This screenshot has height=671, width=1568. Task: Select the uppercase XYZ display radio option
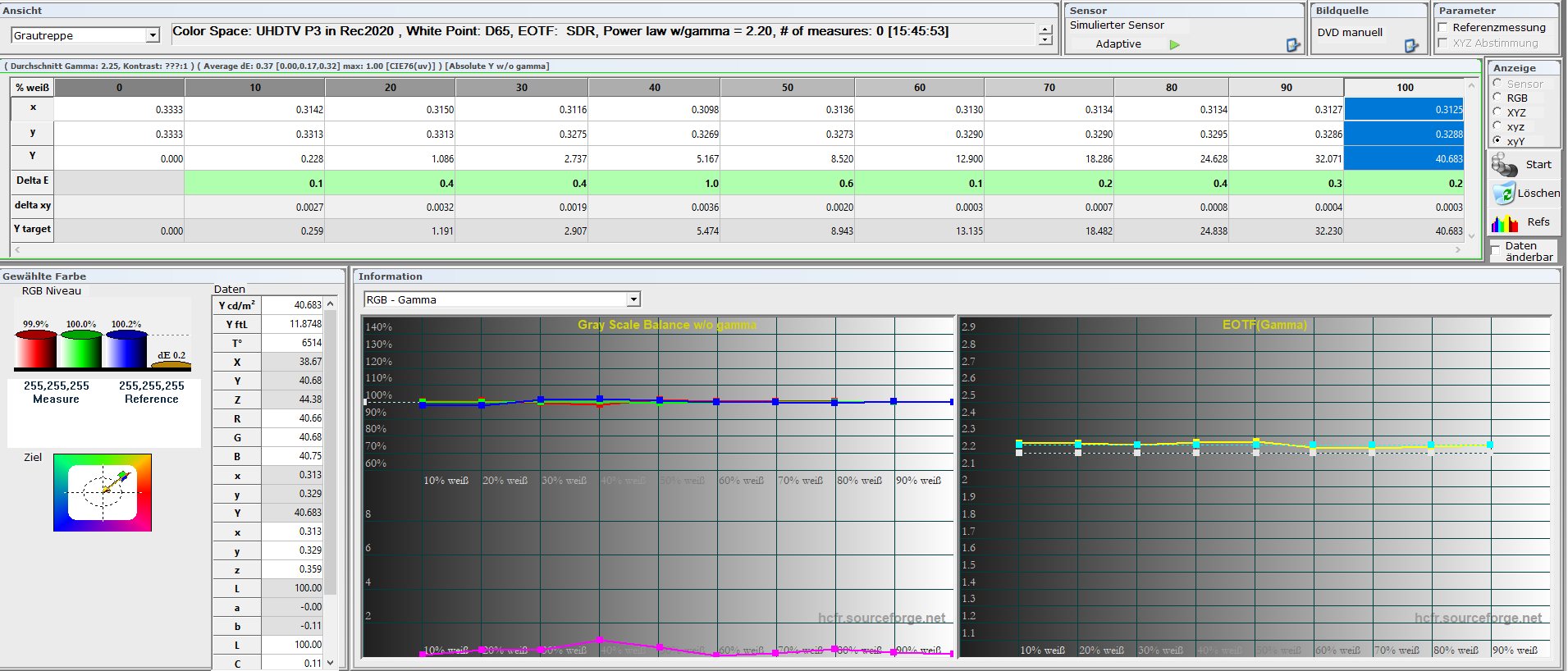(1497, 112)
